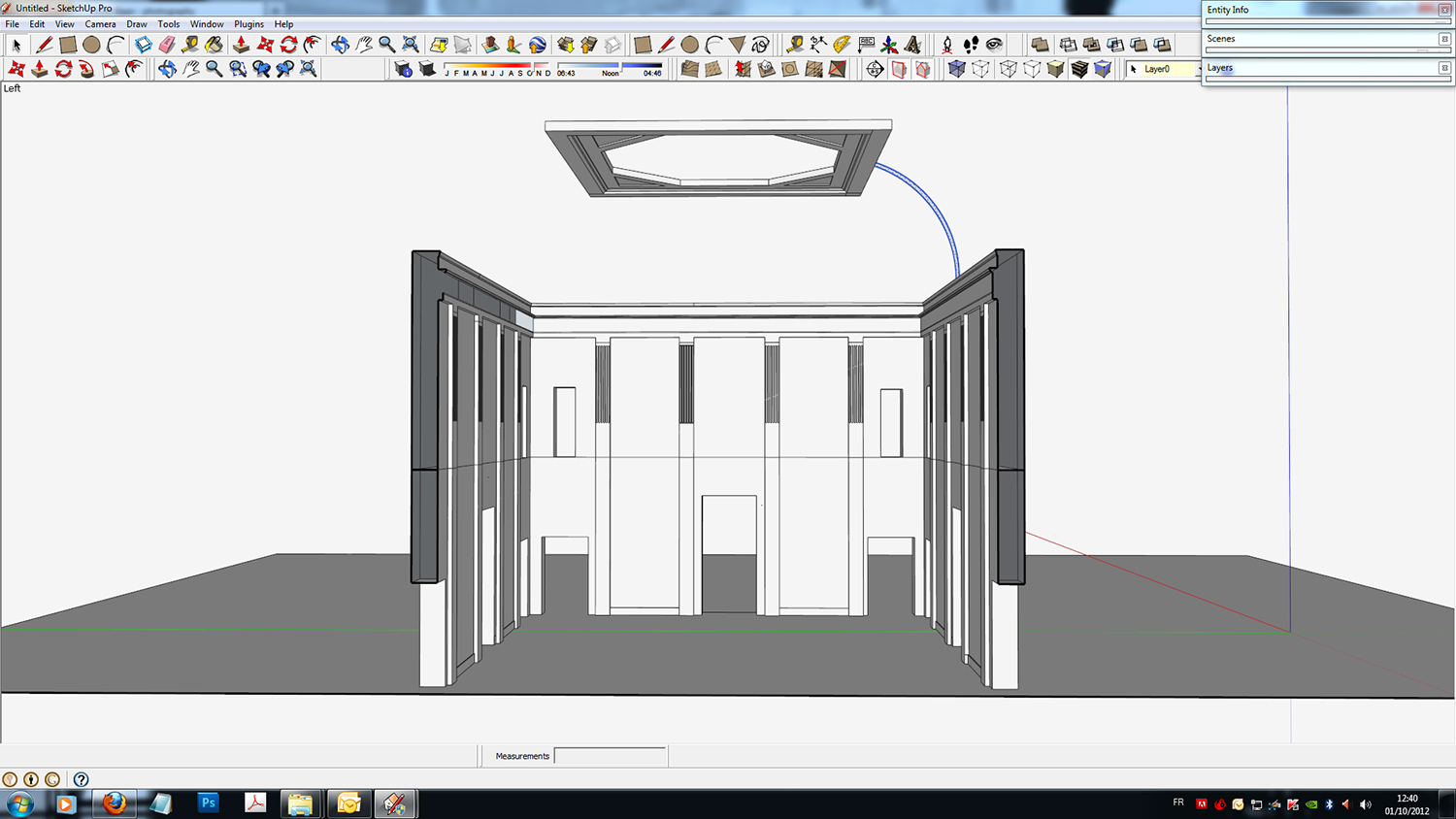Select the Eraser tool in the toolbar
The height and width of the screenshot is (819, 1456).
(167, 45)
